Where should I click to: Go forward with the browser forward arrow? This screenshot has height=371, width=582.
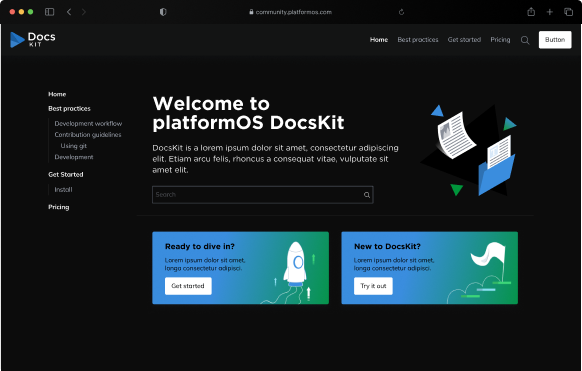click(x=84, y=12)
